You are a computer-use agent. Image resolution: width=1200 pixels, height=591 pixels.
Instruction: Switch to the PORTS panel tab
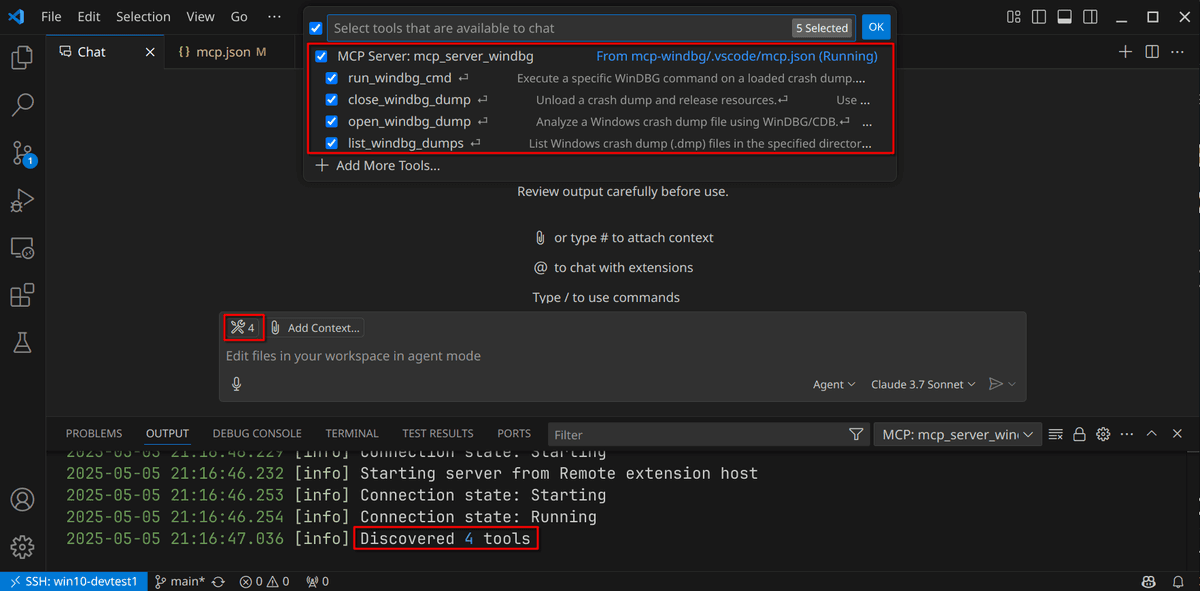(x=514, y=434)
